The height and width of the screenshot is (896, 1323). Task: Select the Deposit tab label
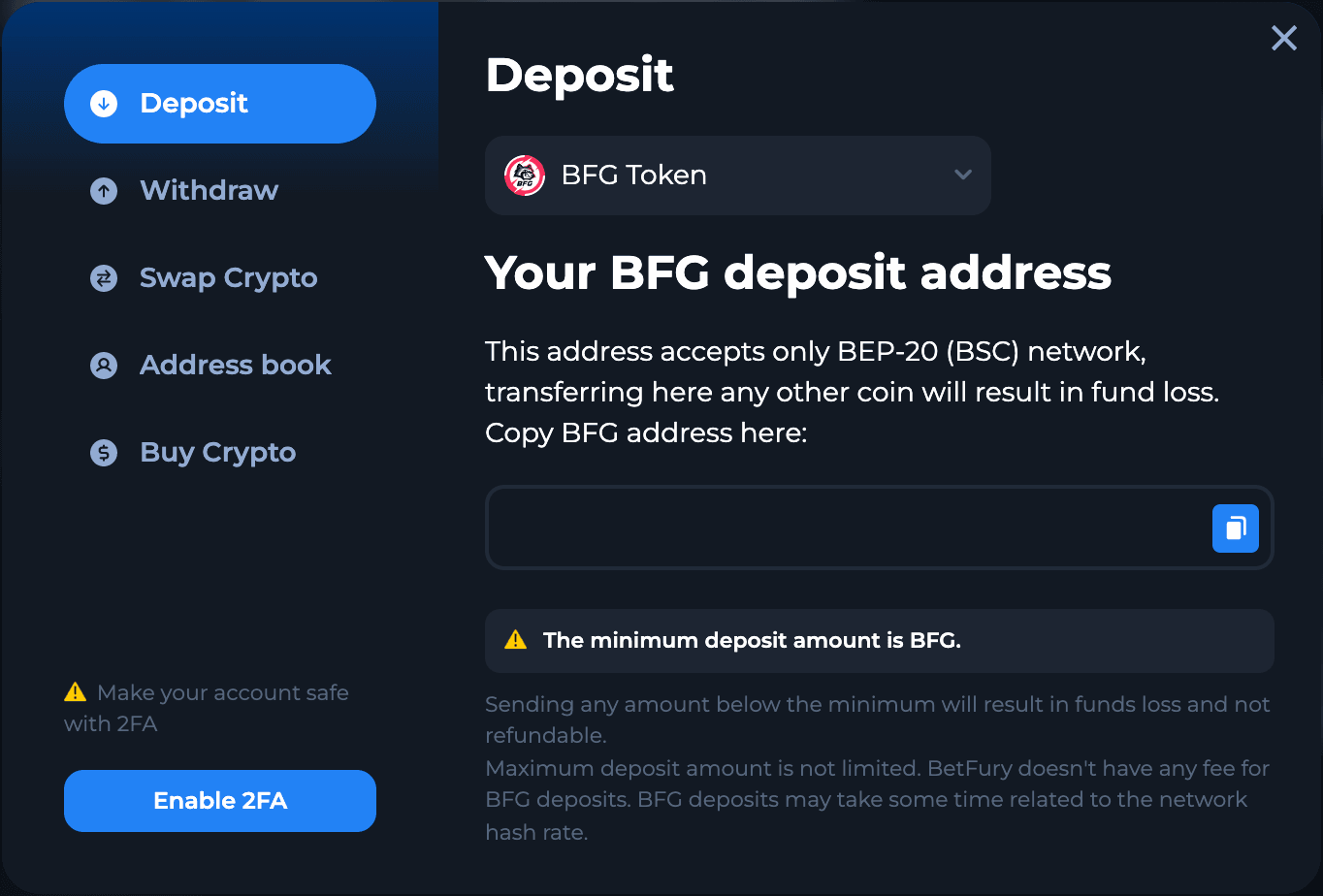point(194,104)
